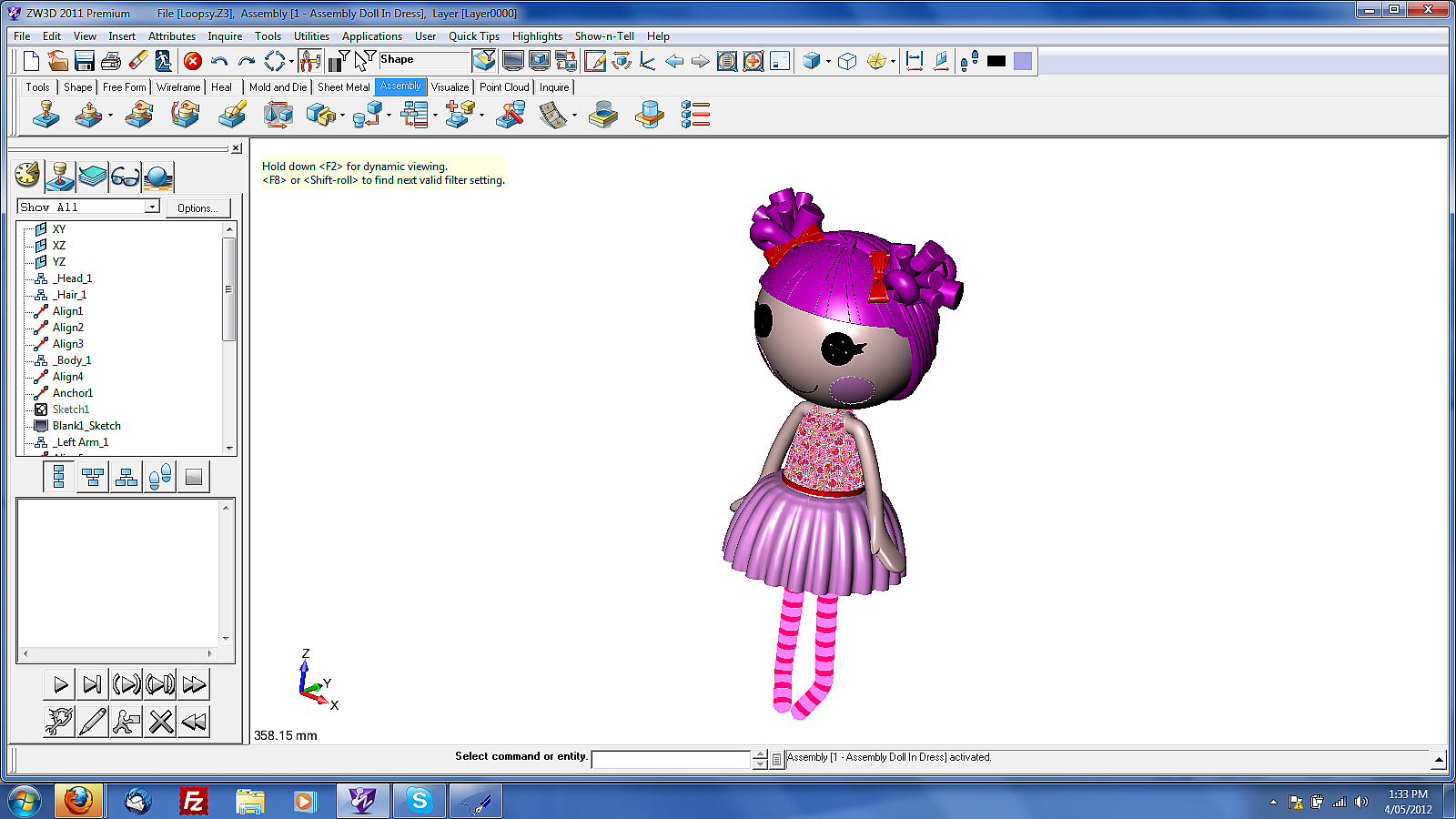The image size is (1456, 819).
Task: Undo the last action
Action: [219, 61]
